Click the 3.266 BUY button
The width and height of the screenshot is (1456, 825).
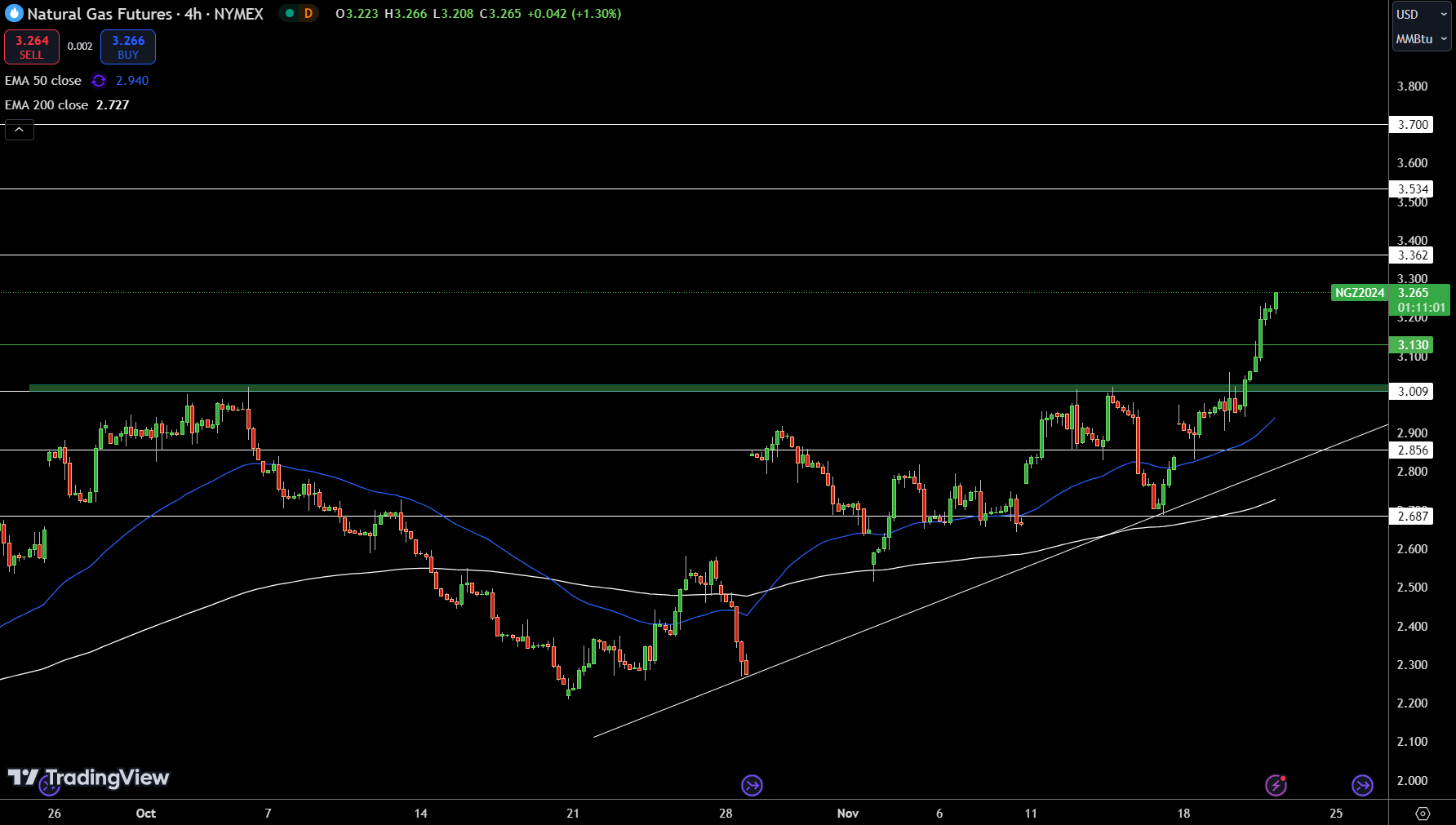tap(128, 47)
